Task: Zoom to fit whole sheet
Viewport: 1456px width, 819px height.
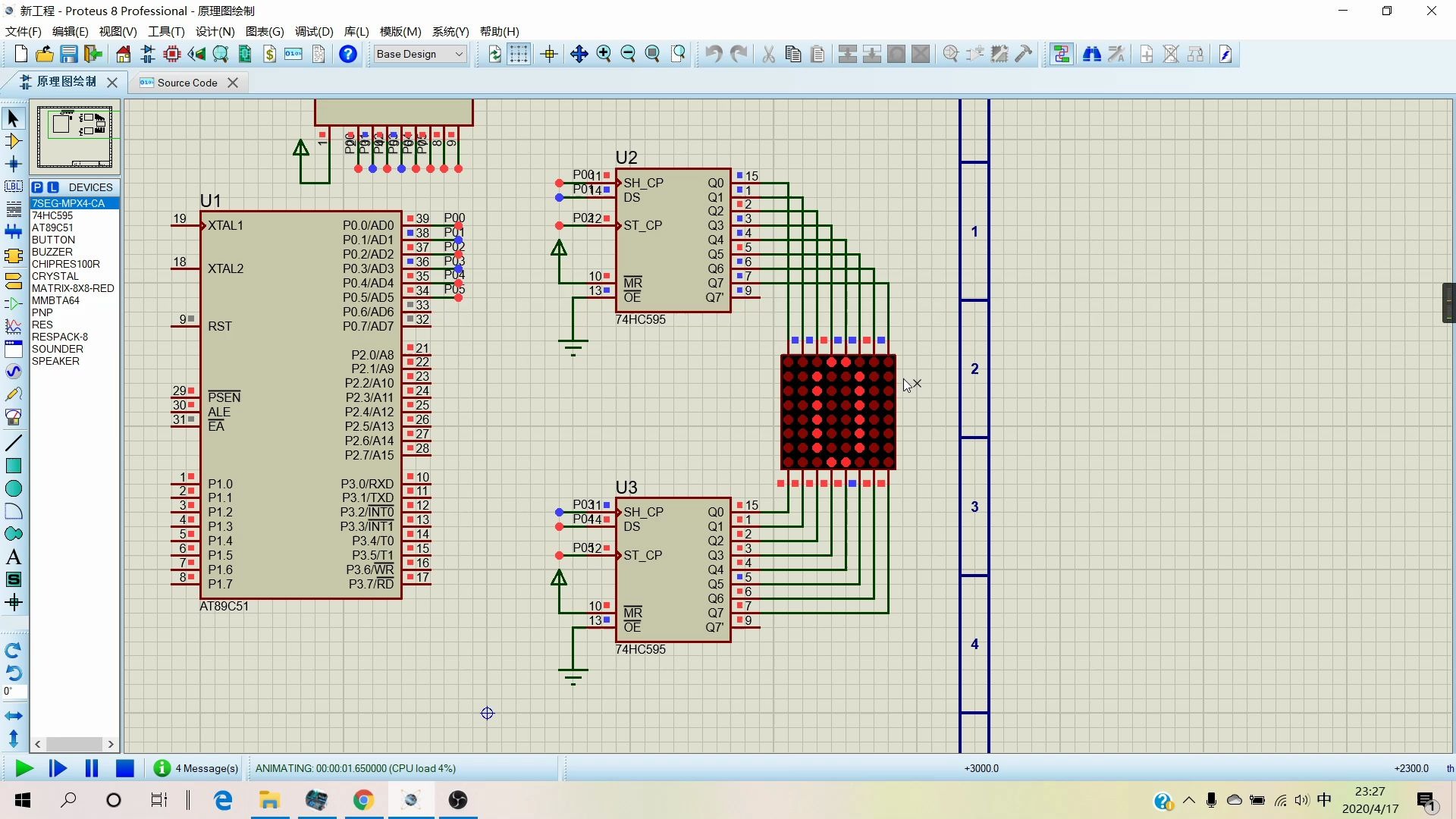Action: (652, 54)
